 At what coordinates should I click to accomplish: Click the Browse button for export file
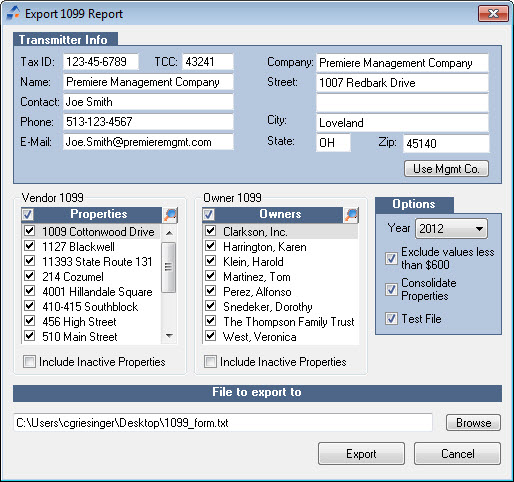coord(473,423)
